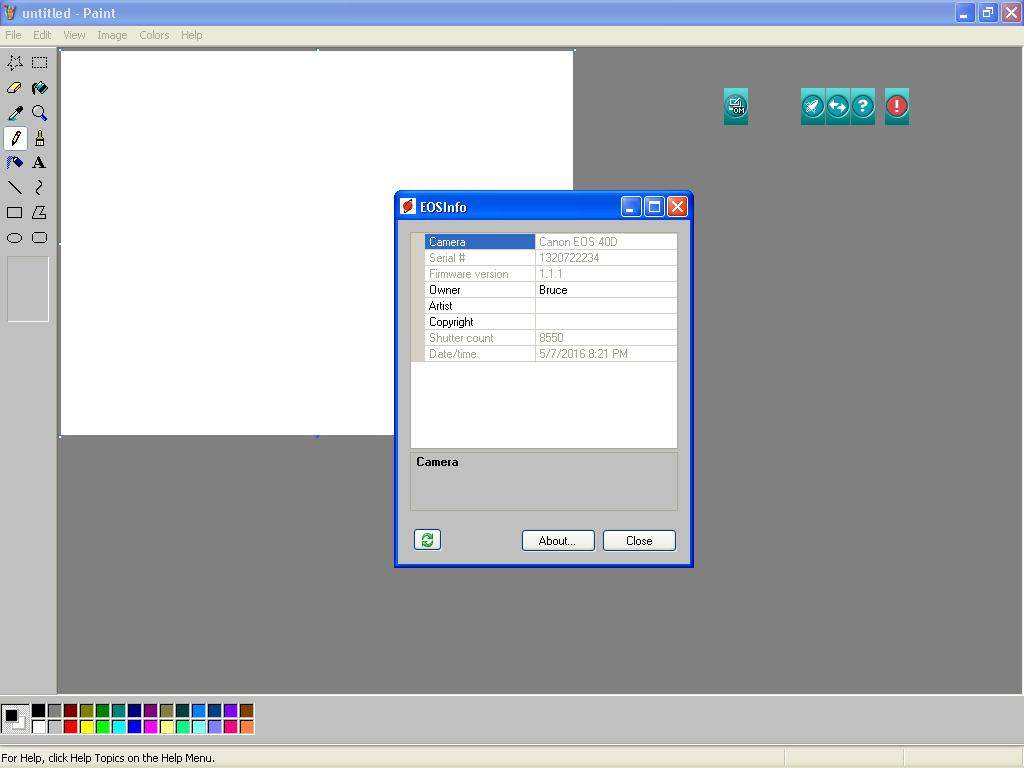Pick the cyan color swatch
This screenshot has height=768, width=1024.
[x=119, y=726]
